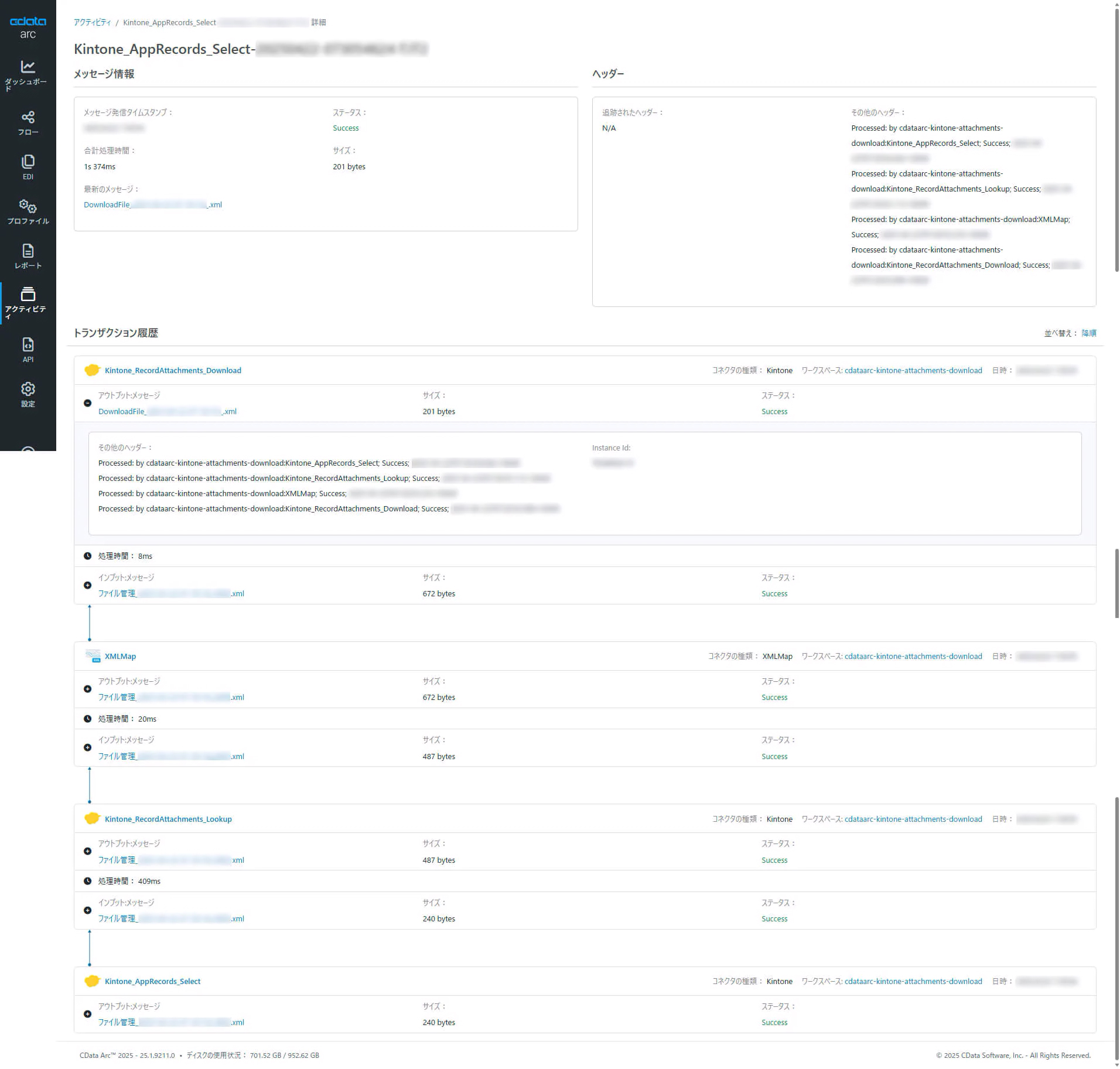Expand XMLMap input message details
Viewport: 1120px width, 1069px height.
pos(87,747)
